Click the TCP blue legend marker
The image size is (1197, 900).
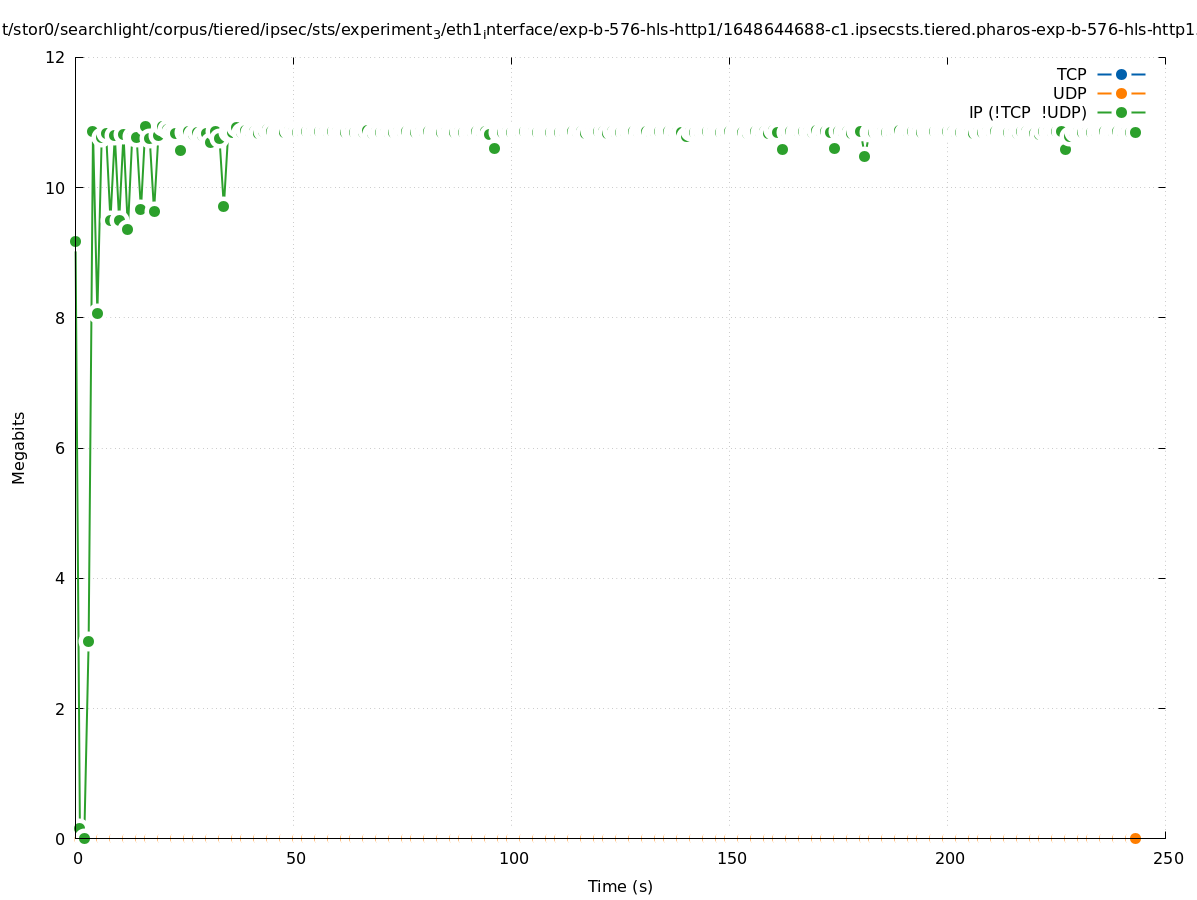pos(1121,74)
